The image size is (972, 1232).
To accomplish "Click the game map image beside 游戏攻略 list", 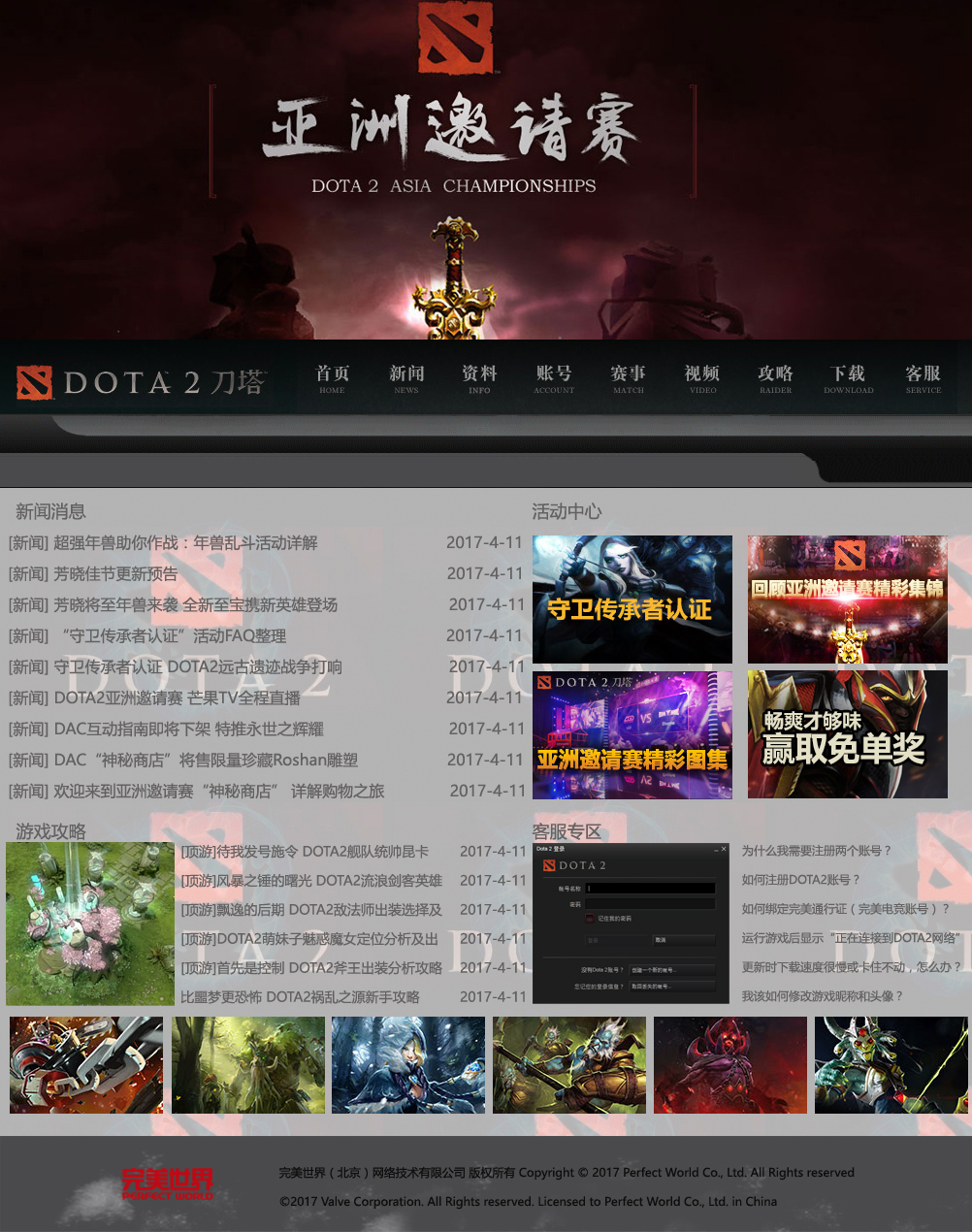I will coord(90,924).
